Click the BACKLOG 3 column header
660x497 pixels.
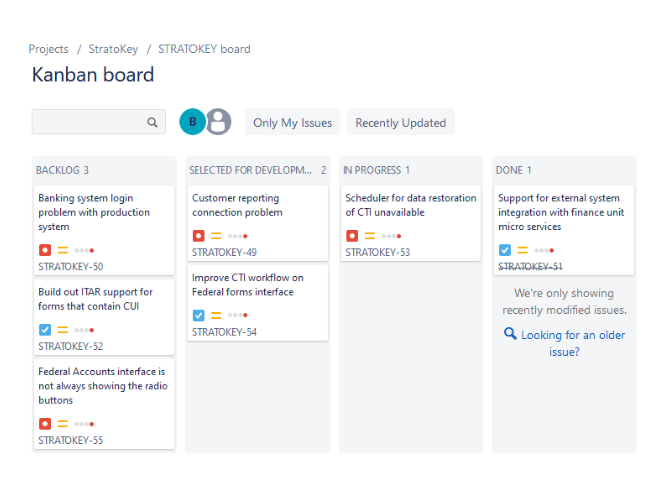coord(62,170)
